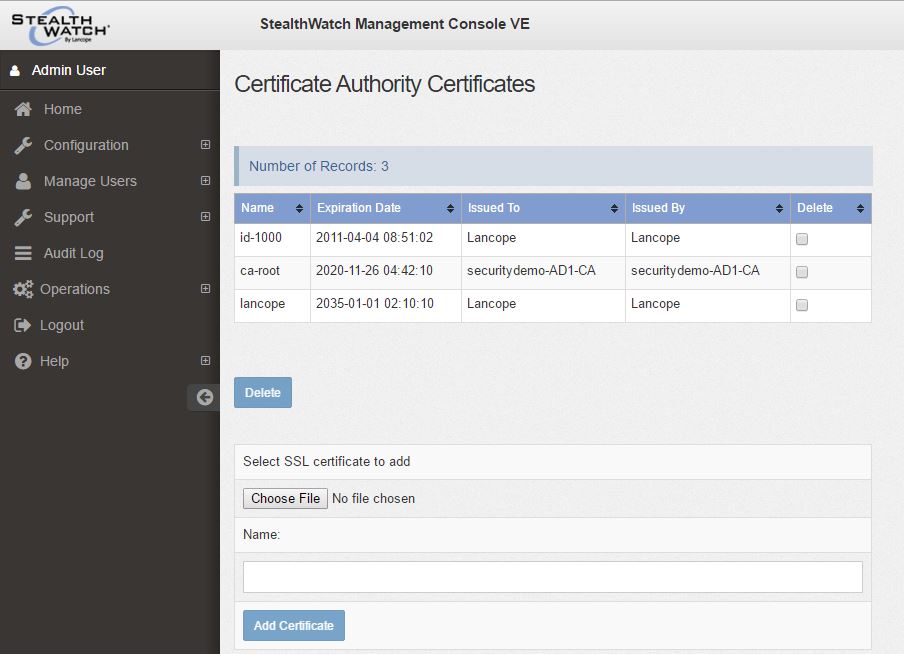The width and height of the screenshot is (904, 654).
Task: Click the Operations gears icon
Action: [23, 289]
